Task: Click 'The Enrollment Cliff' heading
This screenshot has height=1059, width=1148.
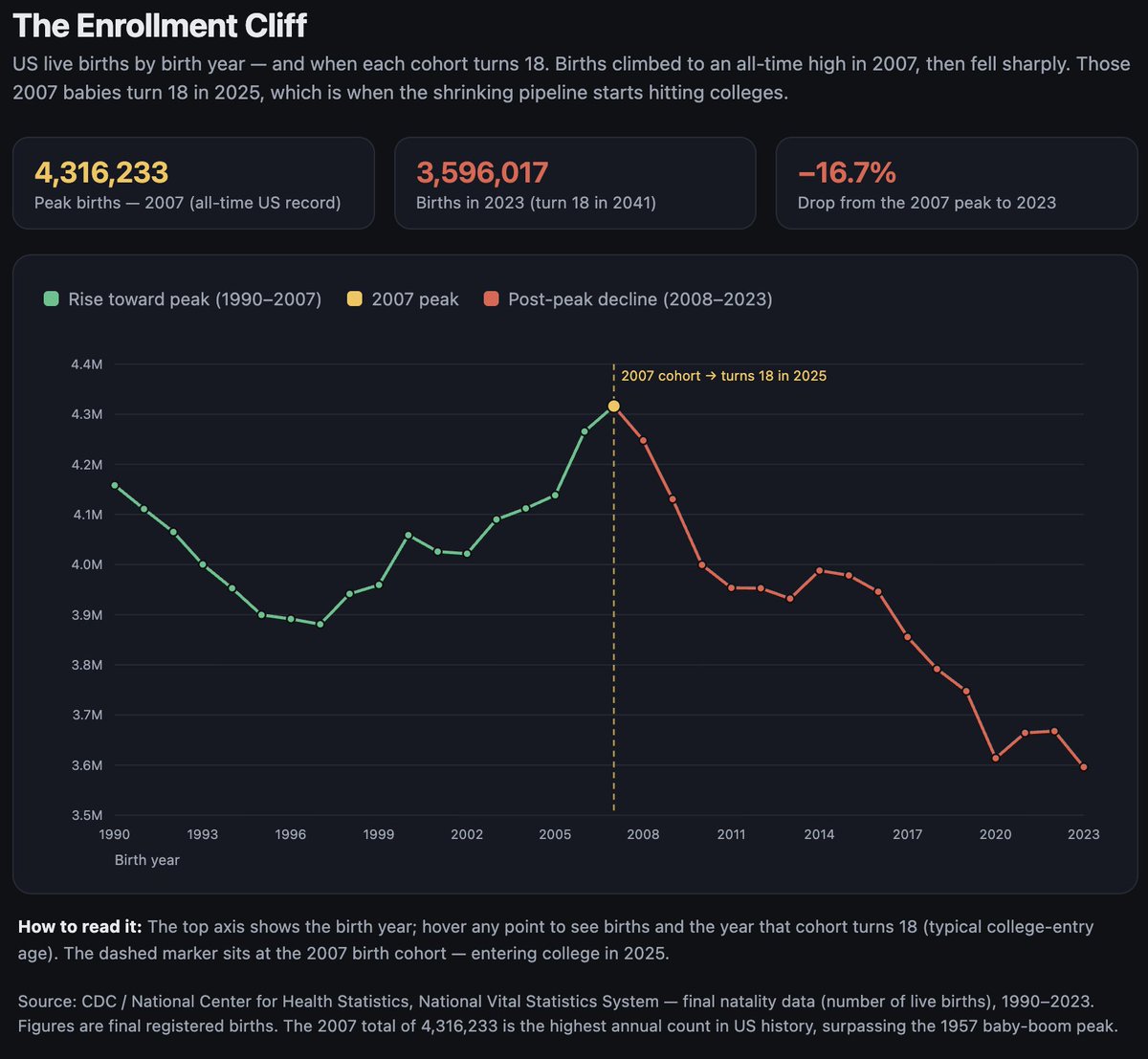Action: 161,25
